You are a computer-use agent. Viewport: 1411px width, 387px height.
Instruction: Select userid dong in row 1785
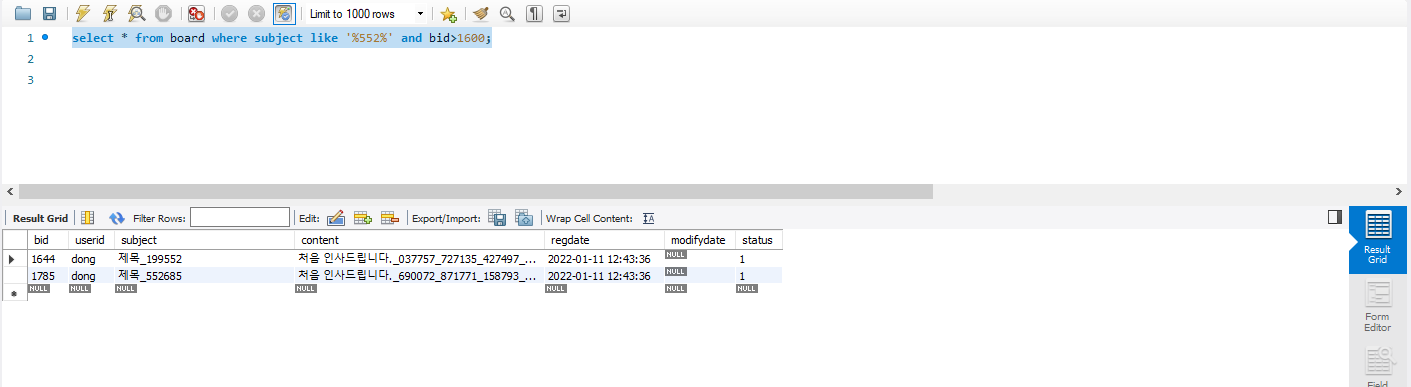point(91,275)
